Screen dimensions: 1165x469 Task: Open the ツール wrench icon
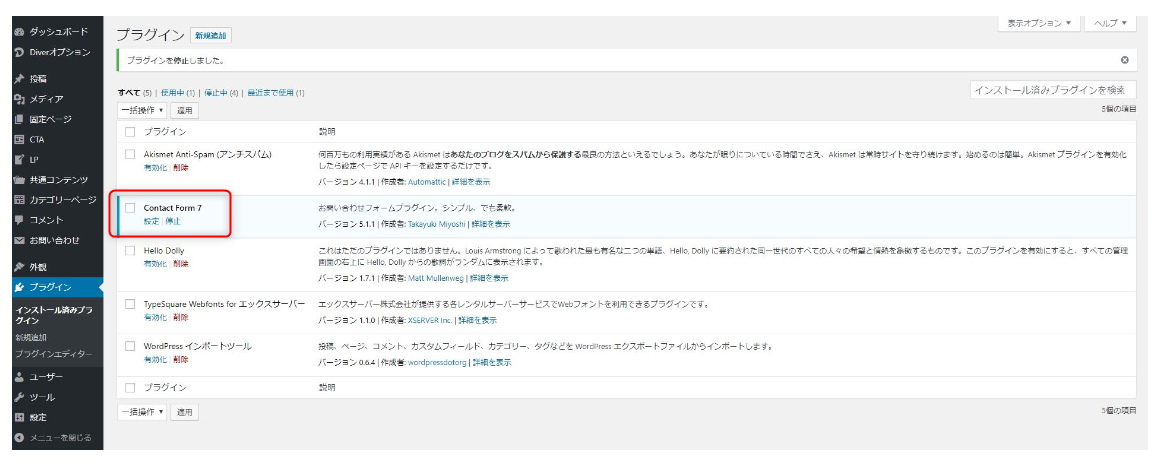click(19, 397)
